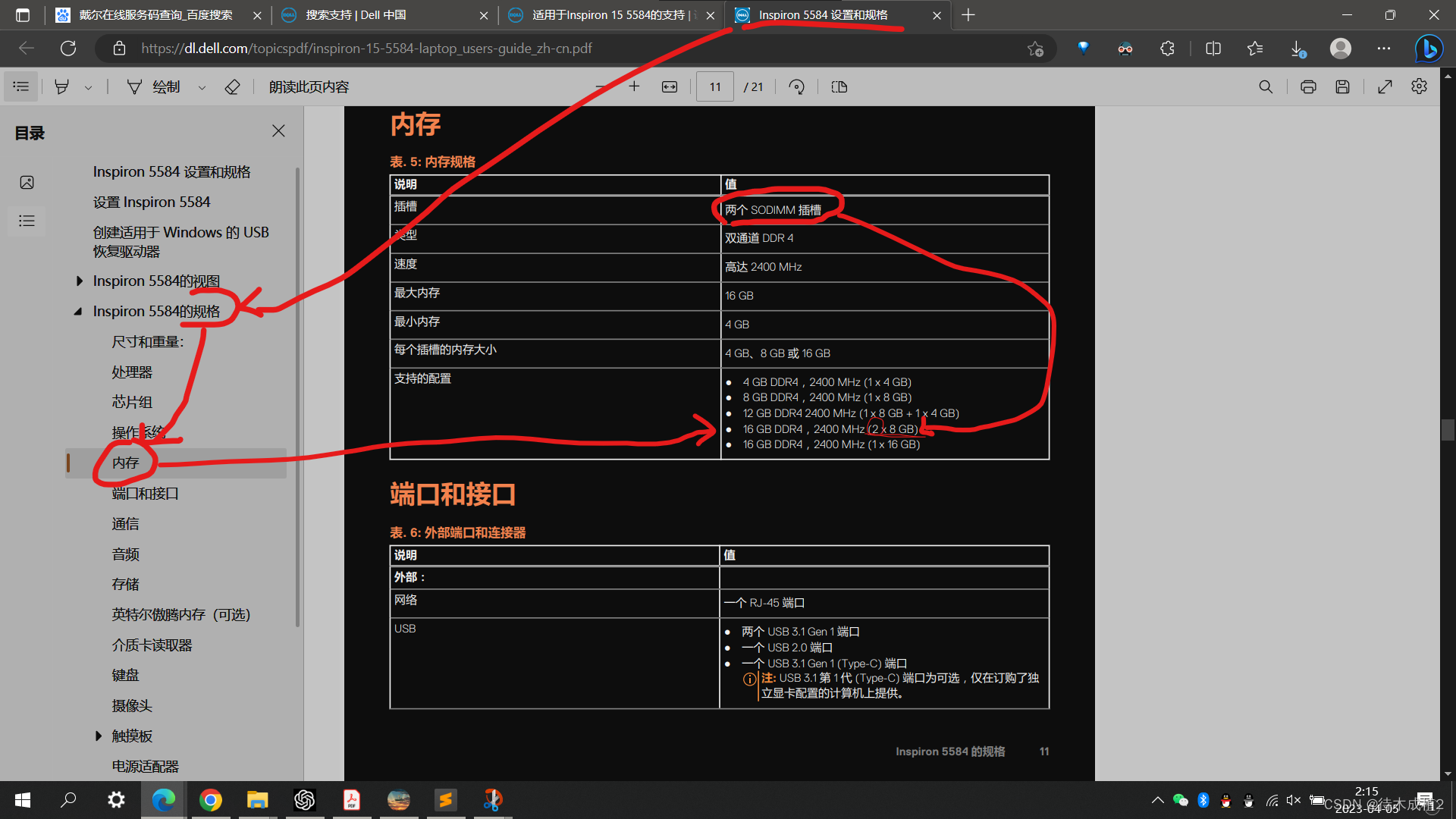Switch to 戴尔在线服务码查询 百度搜索 tab
Screen dimensions: 1456x819
[x=155, y=15]
